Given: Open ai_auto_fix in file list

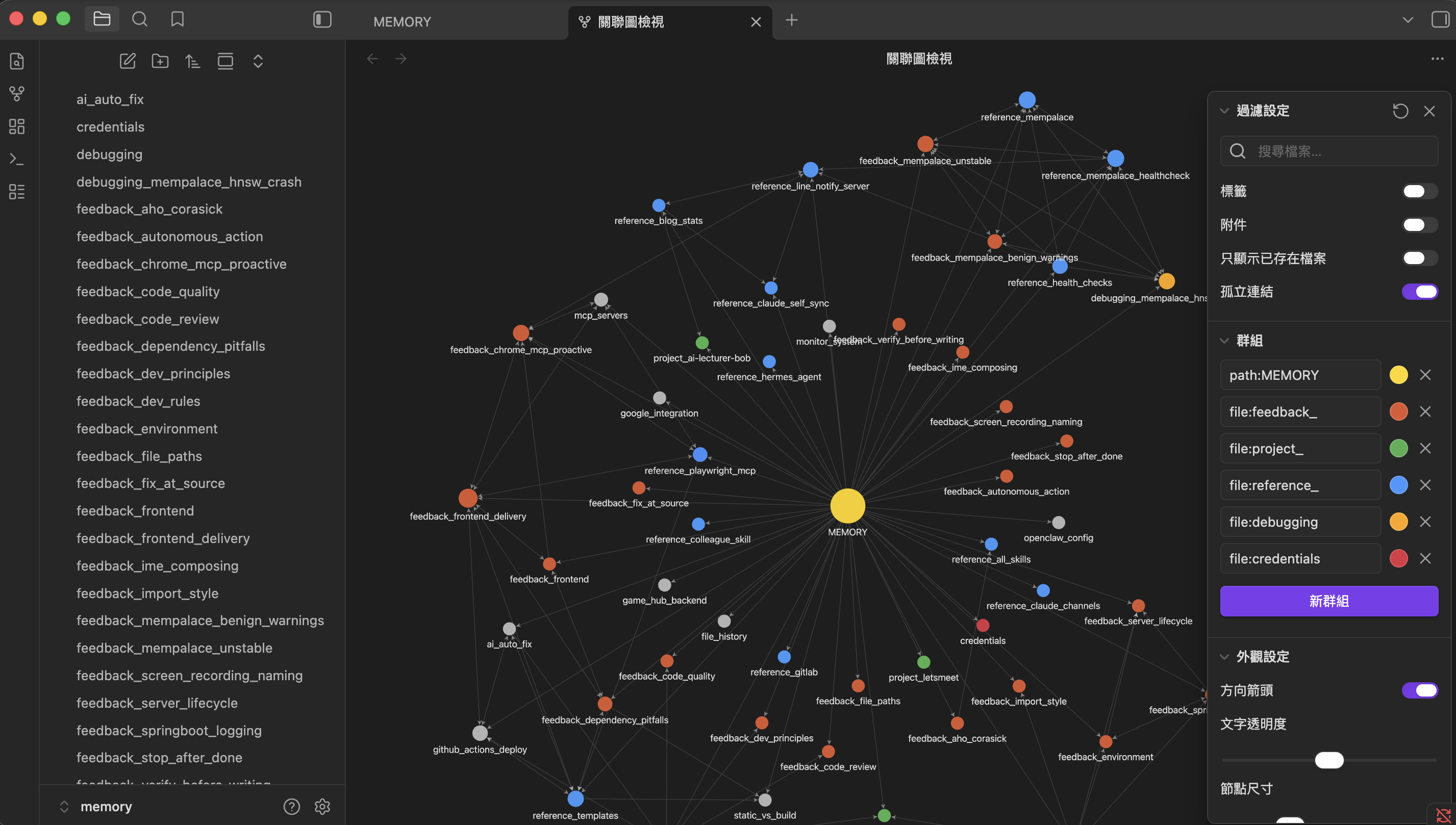Looking at the screenshot, I should [x=110, y=99].
